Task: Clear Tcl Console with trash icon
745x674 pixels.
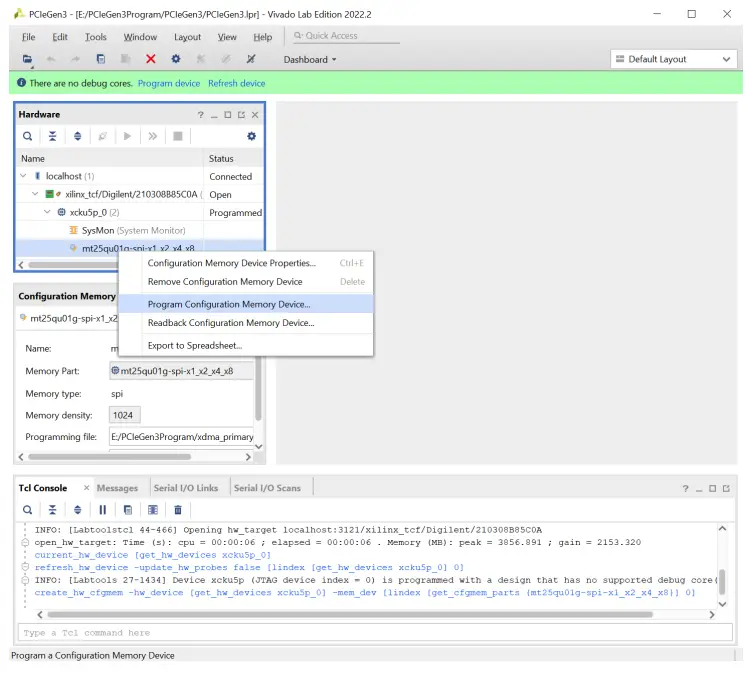Action: [178, 510]
